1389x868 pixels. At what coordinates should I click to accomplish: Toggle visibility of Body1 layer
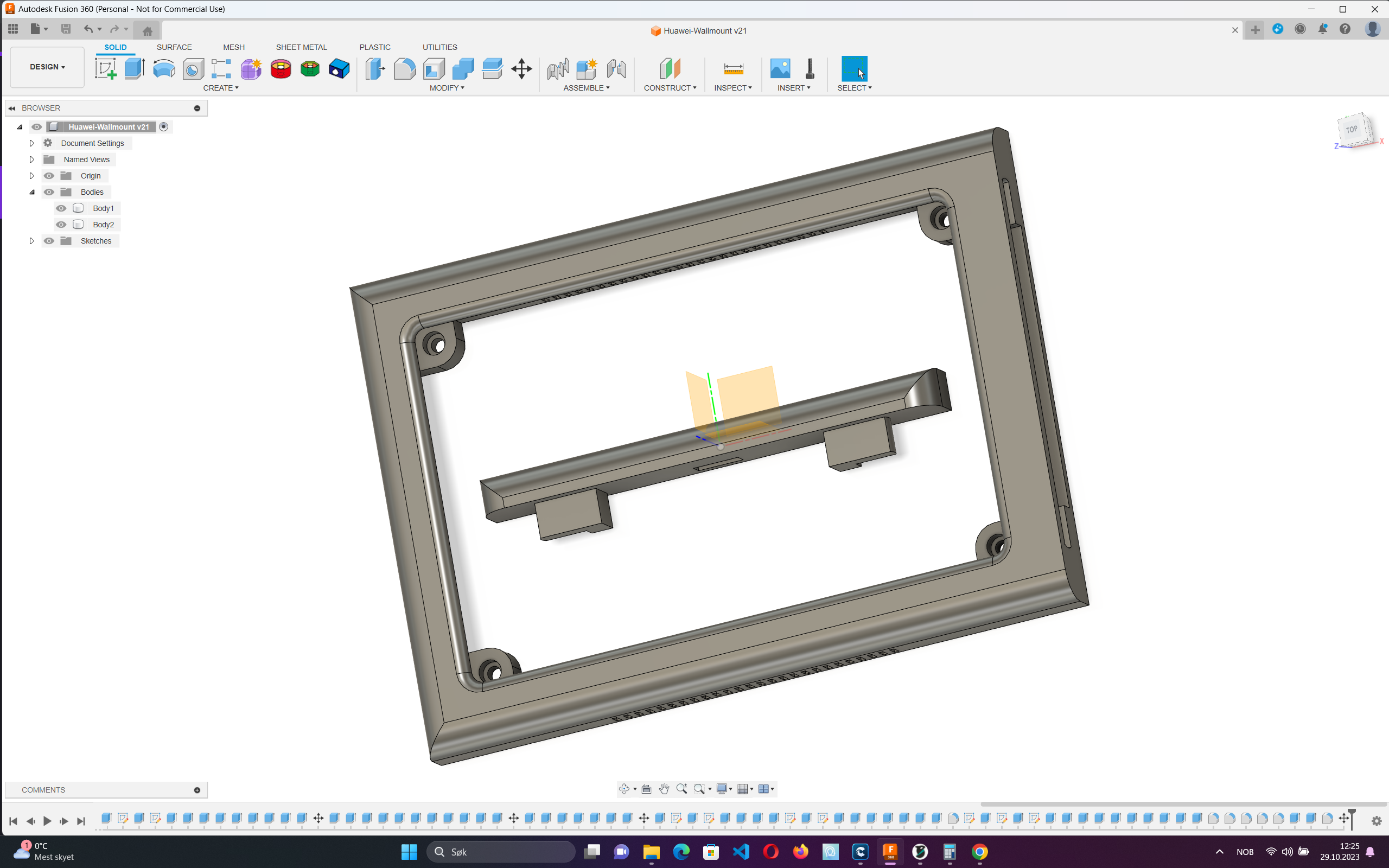pyautogui.click(x=62, y=208)
